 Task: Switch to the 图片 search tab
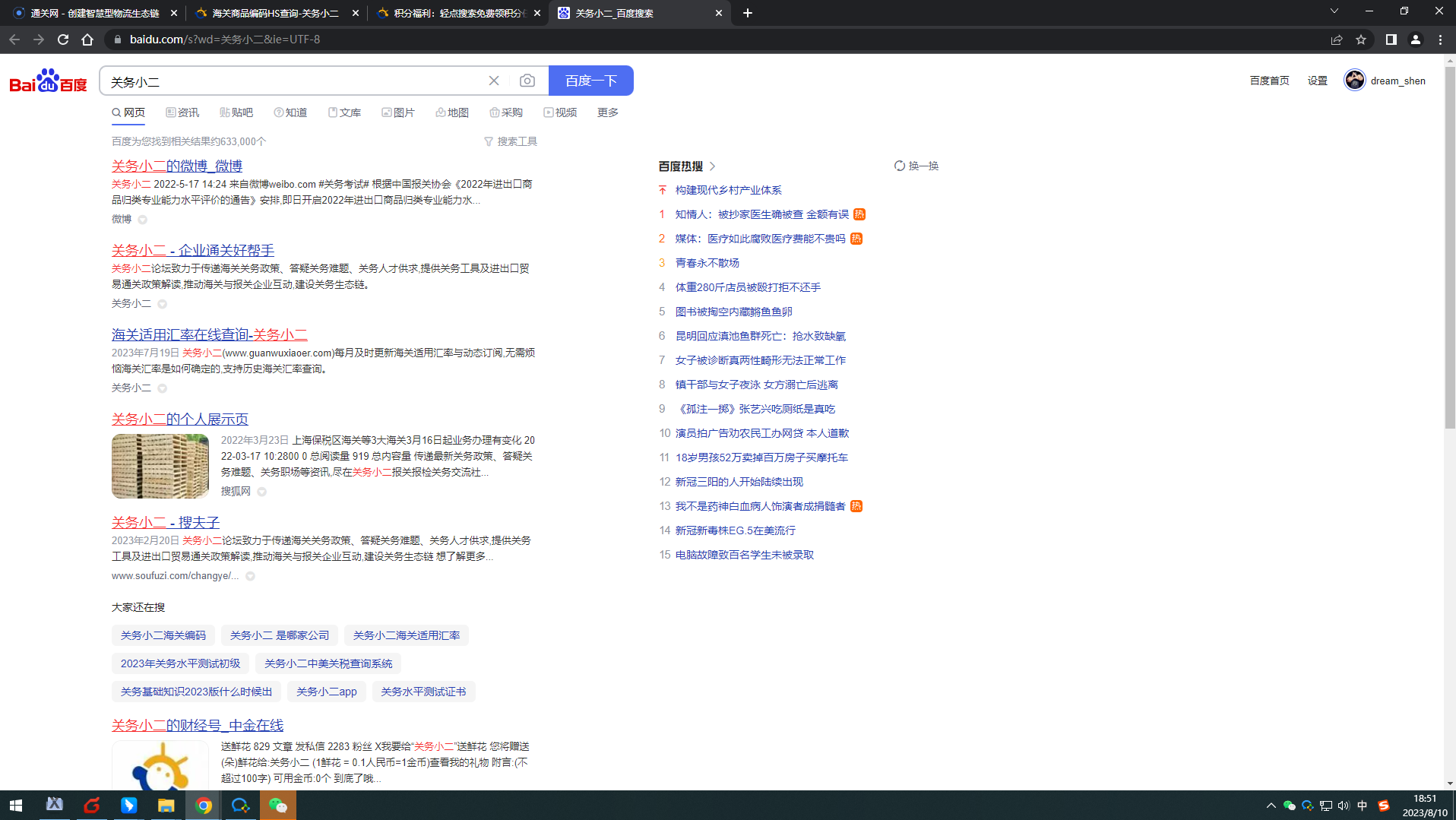[398, 112]
